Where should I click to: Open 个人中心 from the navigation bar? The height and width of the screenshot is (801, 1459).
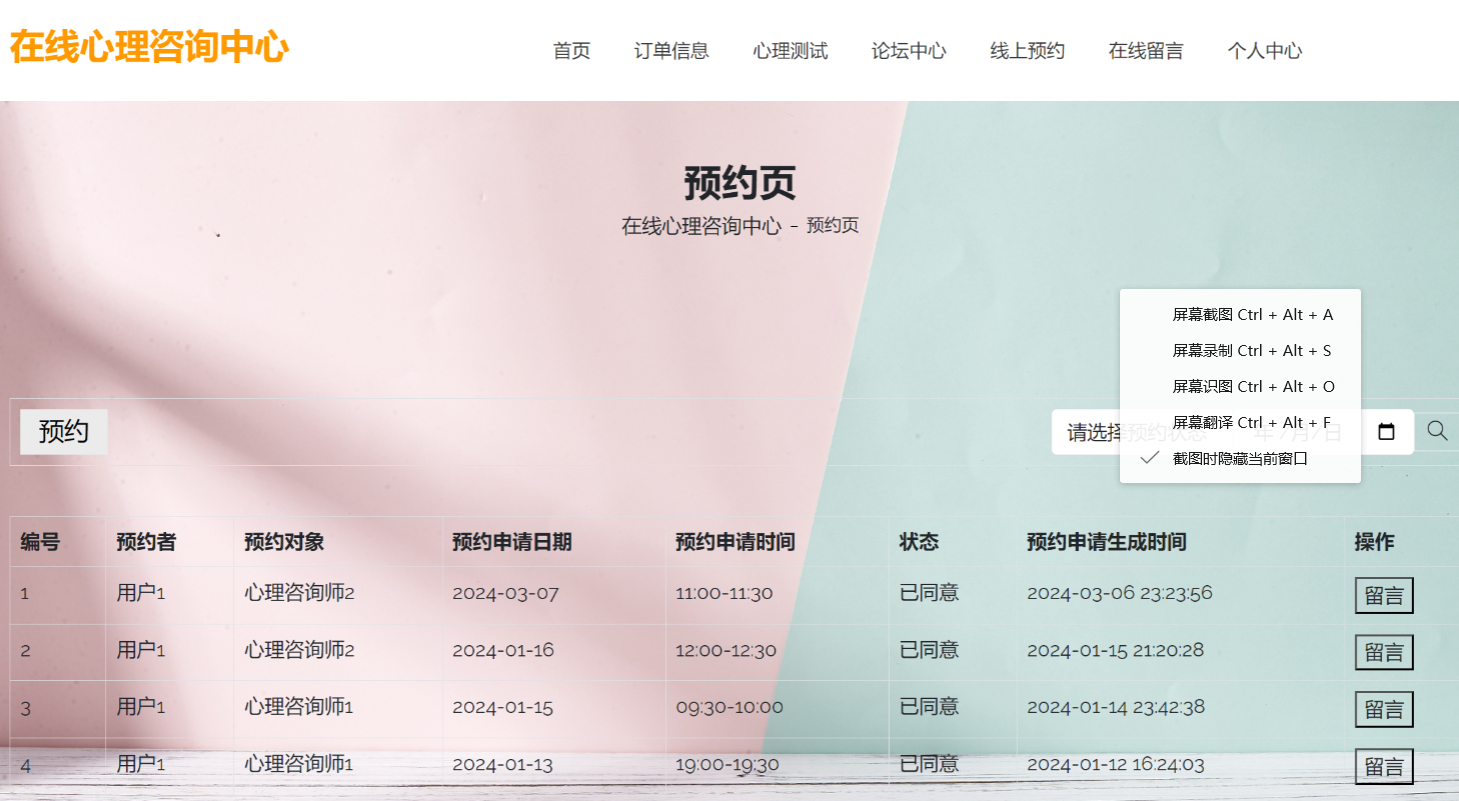(x=1264, y=51)
